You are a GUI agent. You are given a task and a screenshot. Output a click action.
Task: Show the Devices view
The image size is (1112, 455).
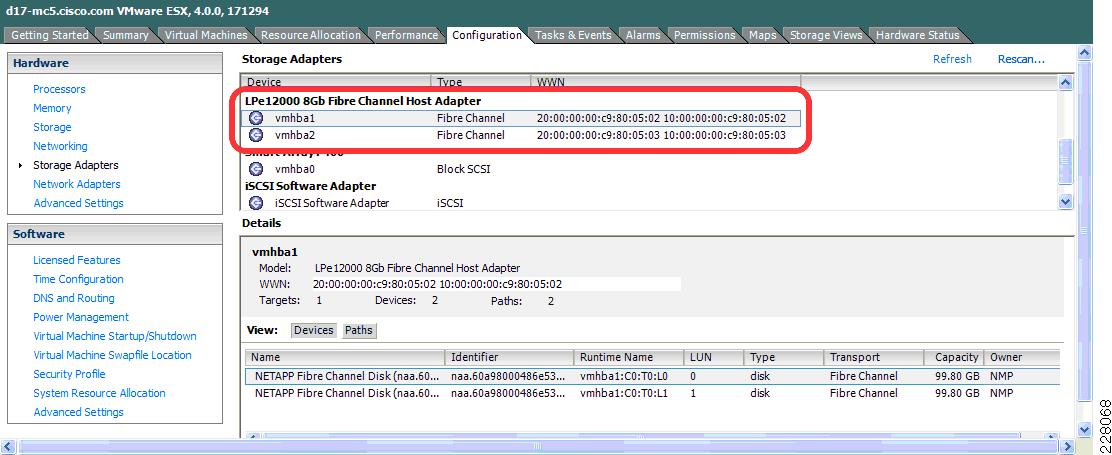(x=313, y=330)
